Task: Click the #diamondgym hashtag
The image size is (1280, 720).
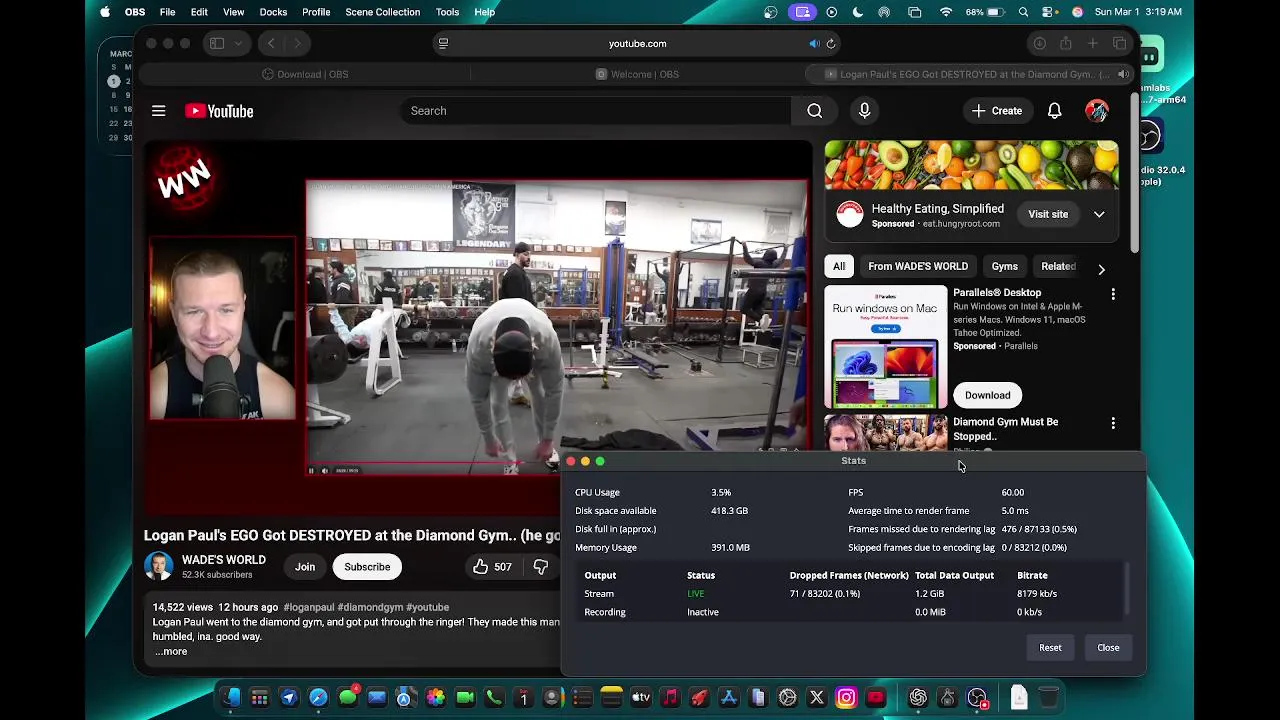Action: [370, 607]
